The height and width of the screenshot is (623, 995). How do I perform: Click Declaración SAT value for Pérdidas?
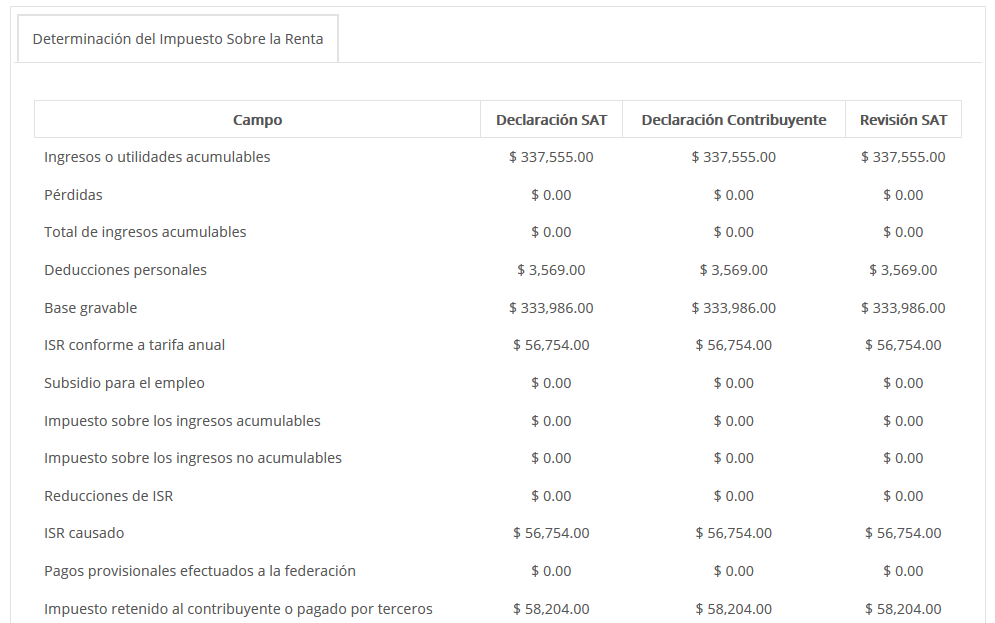pyautogui.click(x=551, y=195)
